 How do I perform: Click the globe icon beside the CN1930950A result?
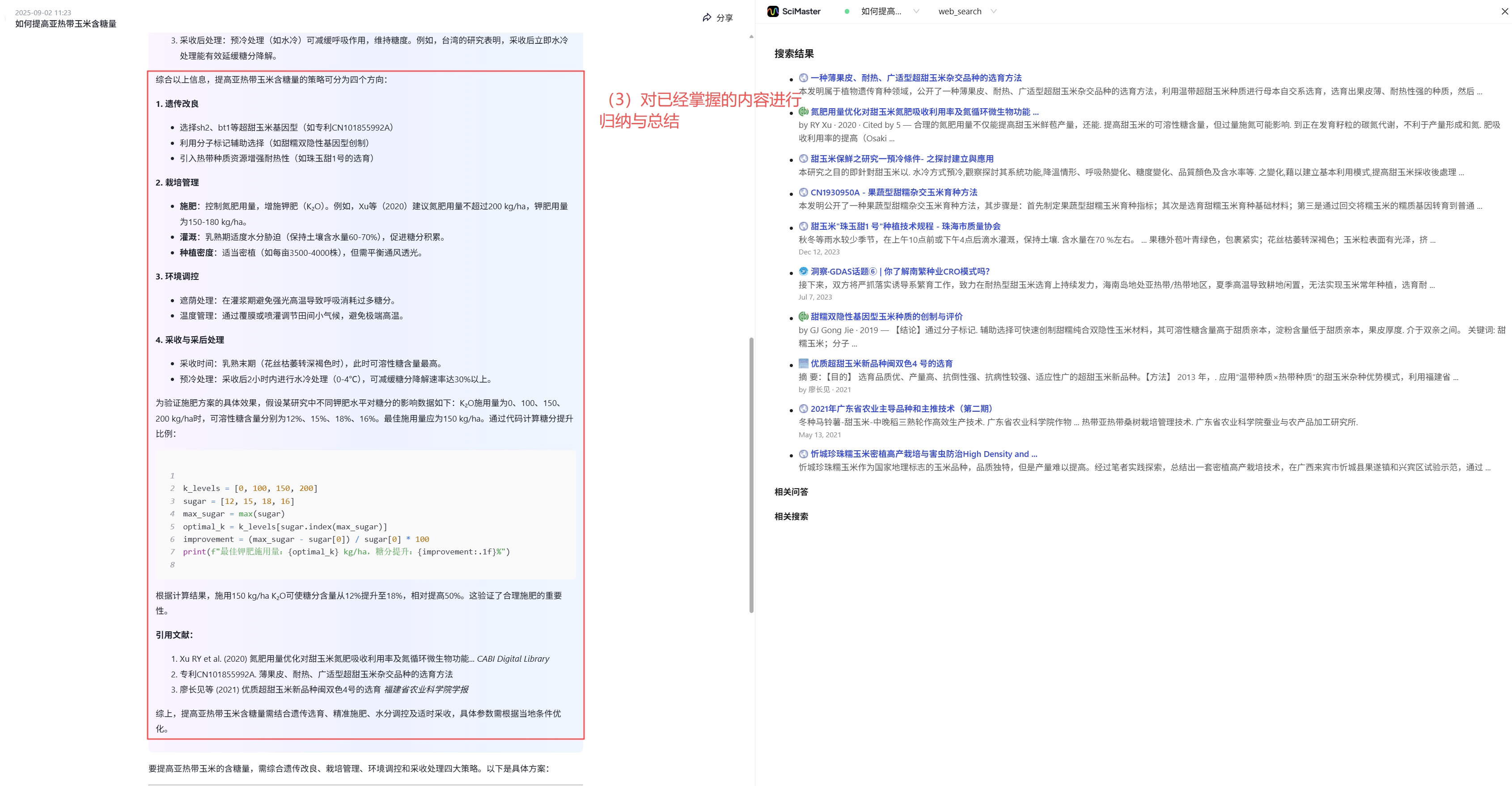(804, 193)
